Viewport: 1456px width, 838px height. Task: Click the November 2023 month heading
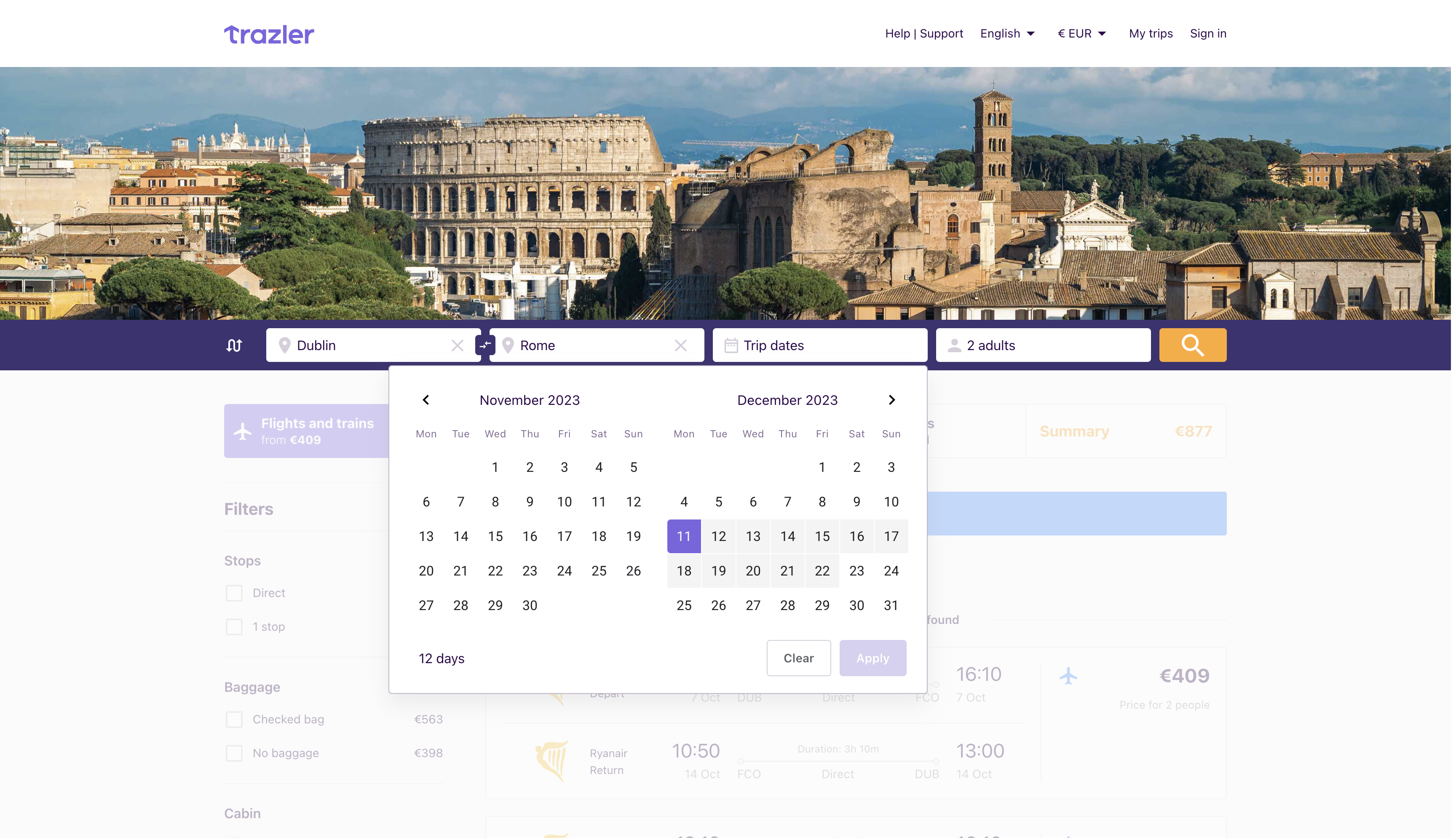[x=530, y=400]
